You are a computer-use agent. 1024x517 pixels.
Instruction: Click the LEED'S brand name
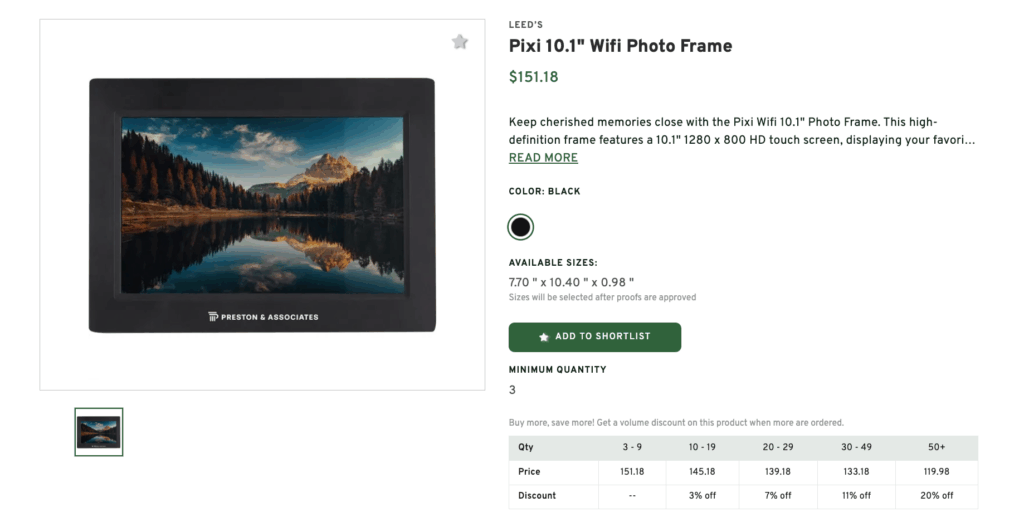526,25
